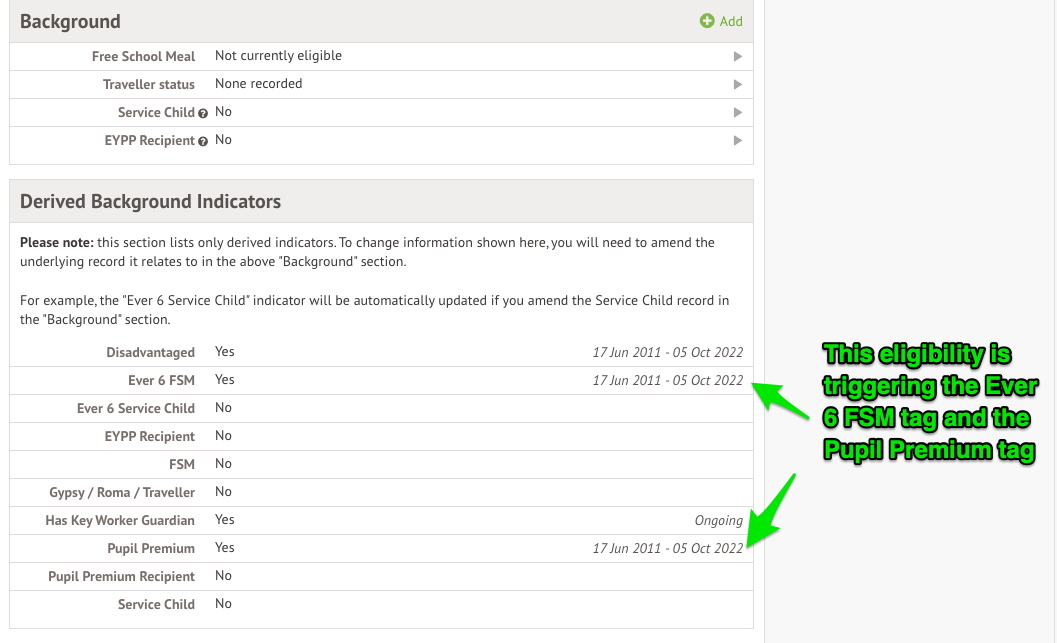The width and height of the screenshot is (1057, 643).
Task: Select the 'Not currently eligible' value
Action: [278, 56]
